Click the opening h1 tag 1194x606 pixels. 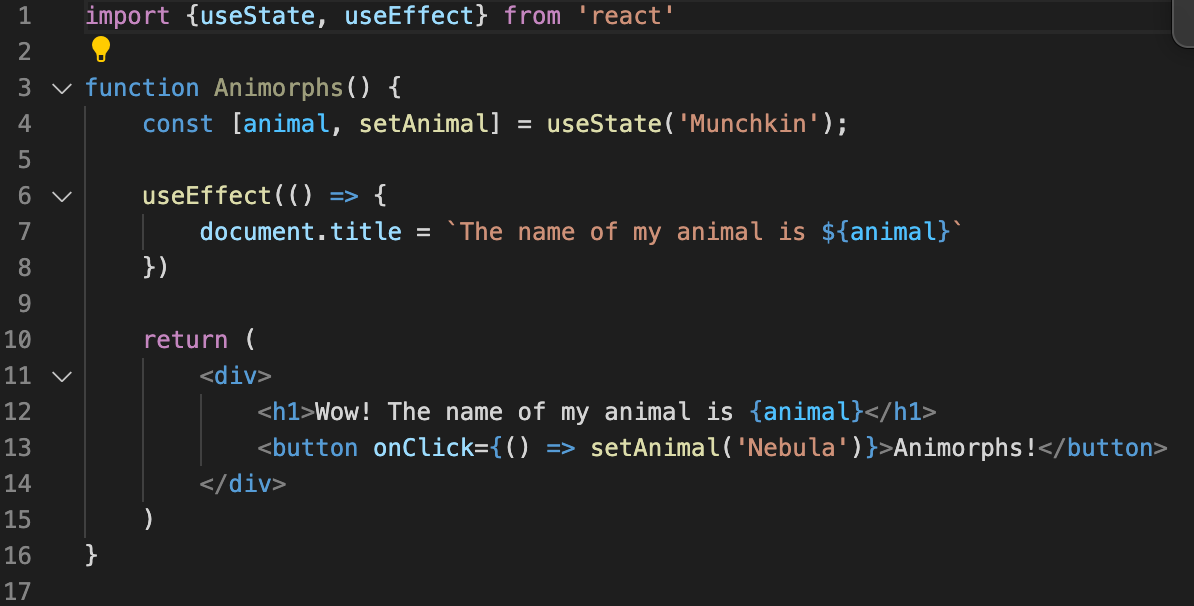(x=286, y=412)
